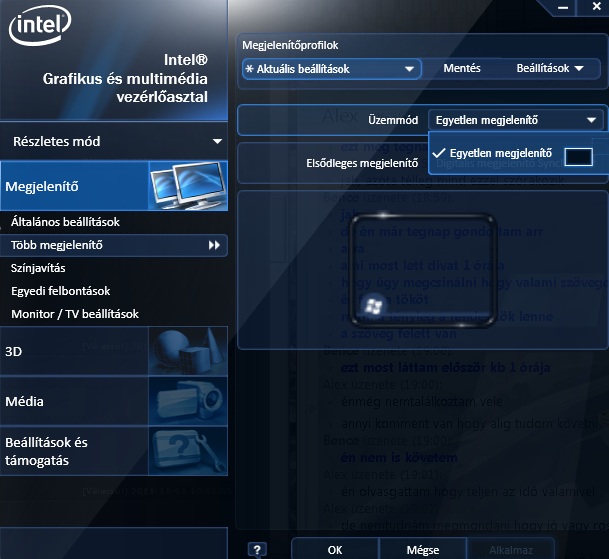Minimize the Intel control panel window

(563, 7)
